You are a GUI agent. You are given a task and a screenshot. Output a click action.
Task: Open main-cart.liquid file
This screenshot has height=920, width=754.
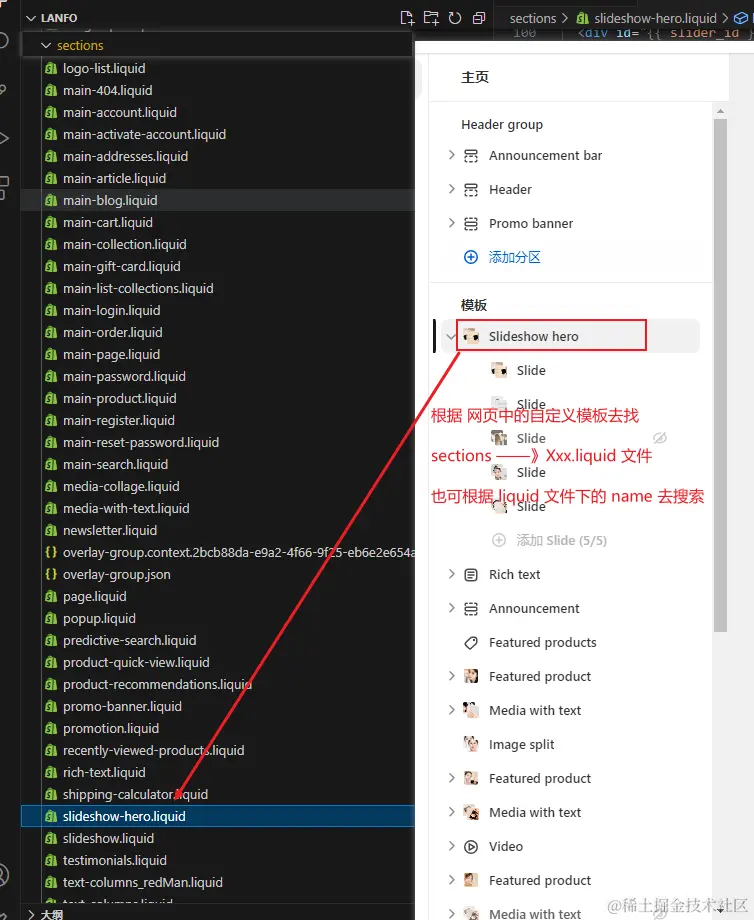coord(107,222)
